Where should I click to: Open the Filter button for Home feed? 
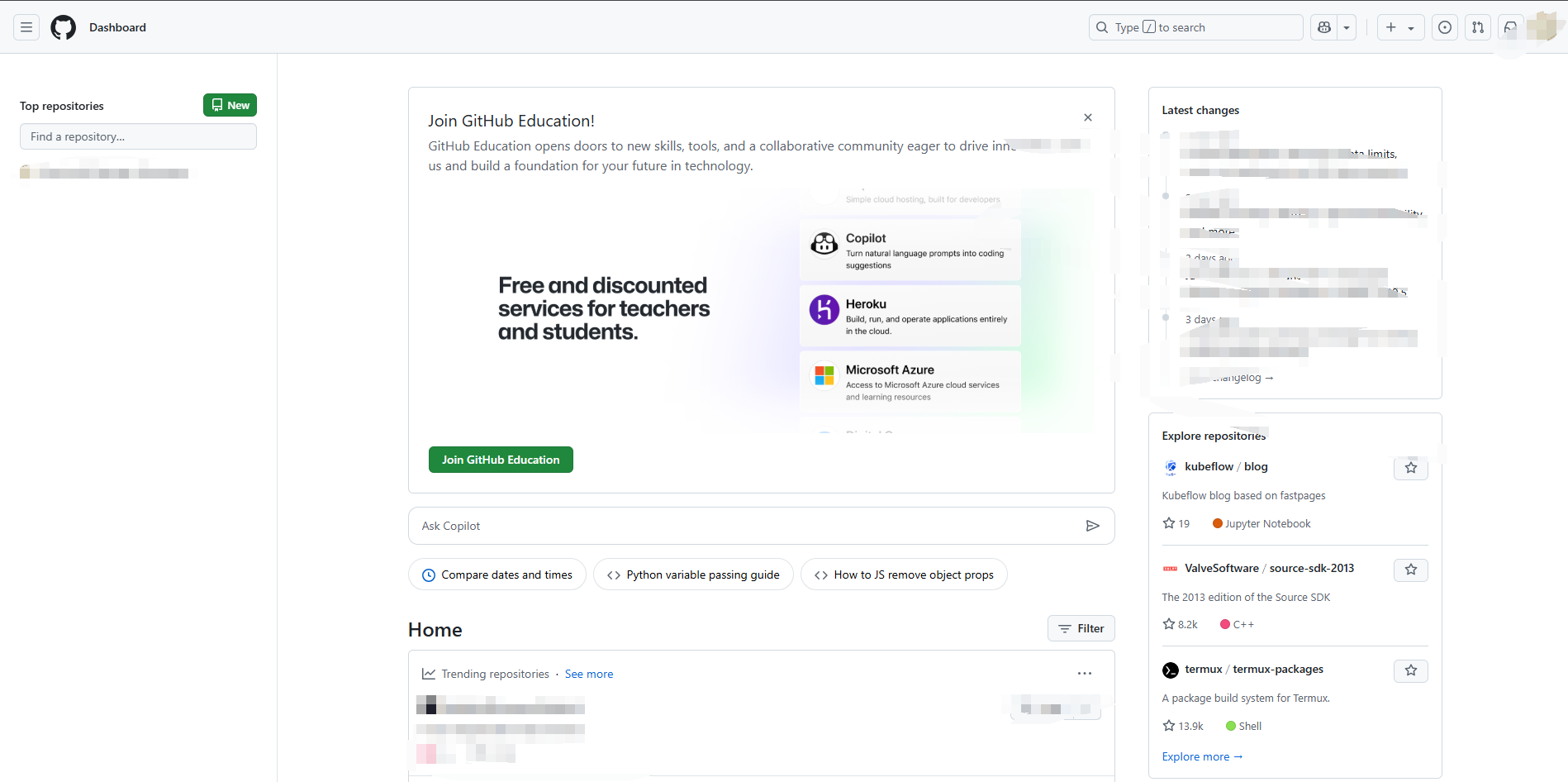click(x=1081, y=628)
